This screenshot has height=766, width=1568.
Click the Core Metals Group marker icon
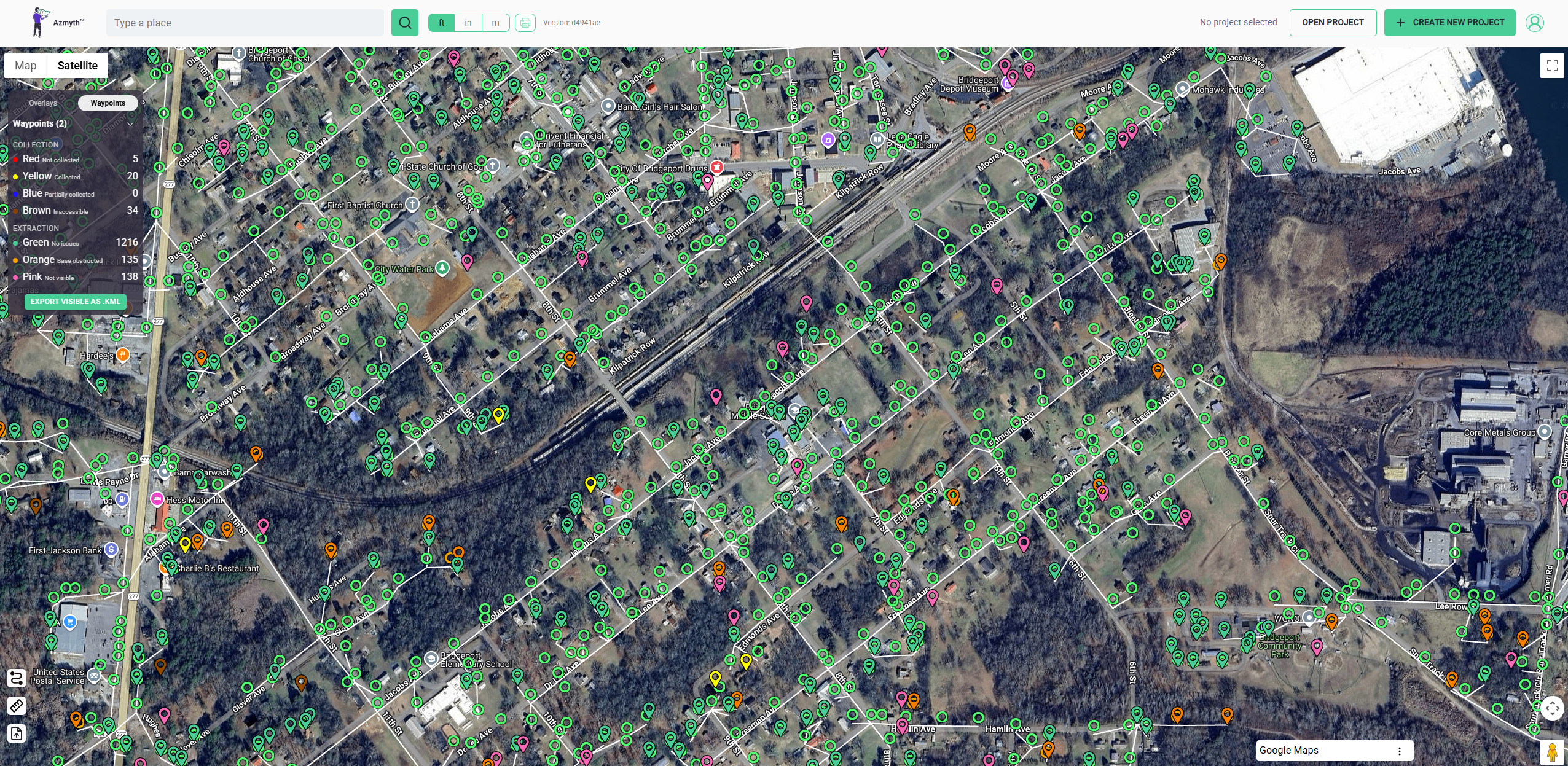[x=1545, y=432]
